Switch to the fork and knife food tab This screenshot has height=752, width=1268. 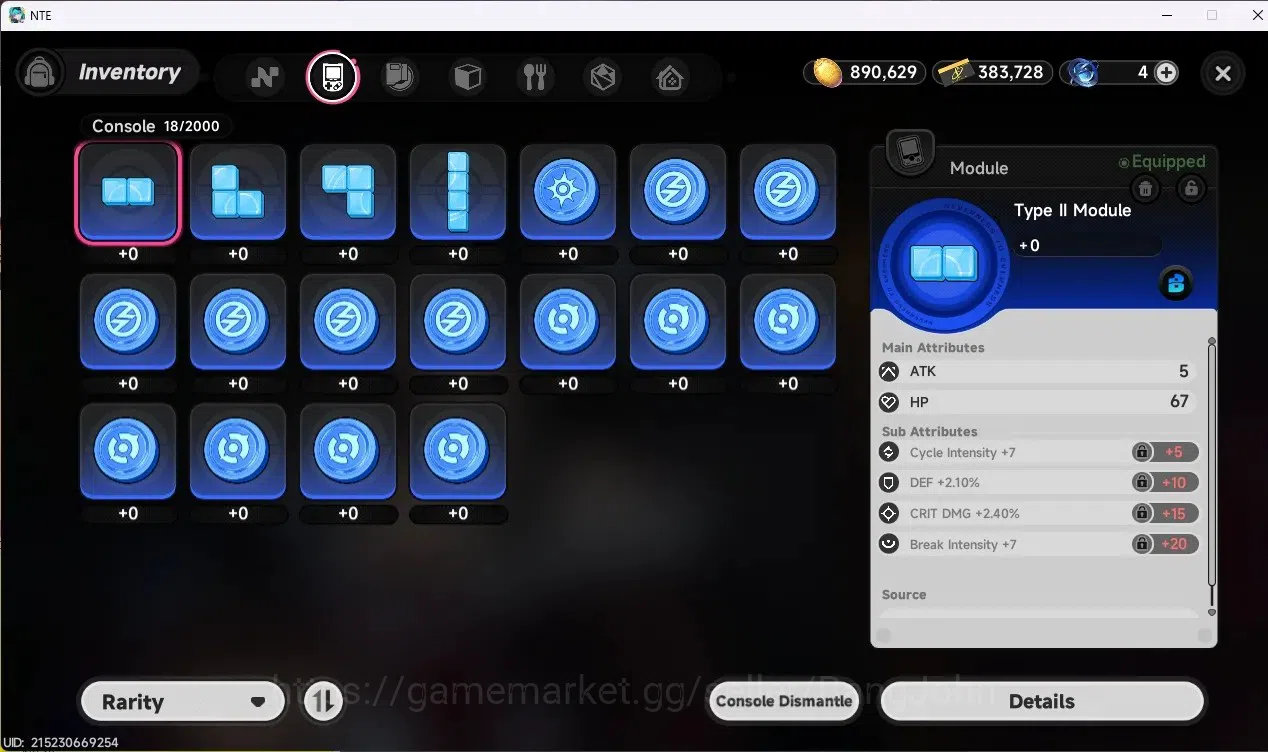[x=535, y=76]
